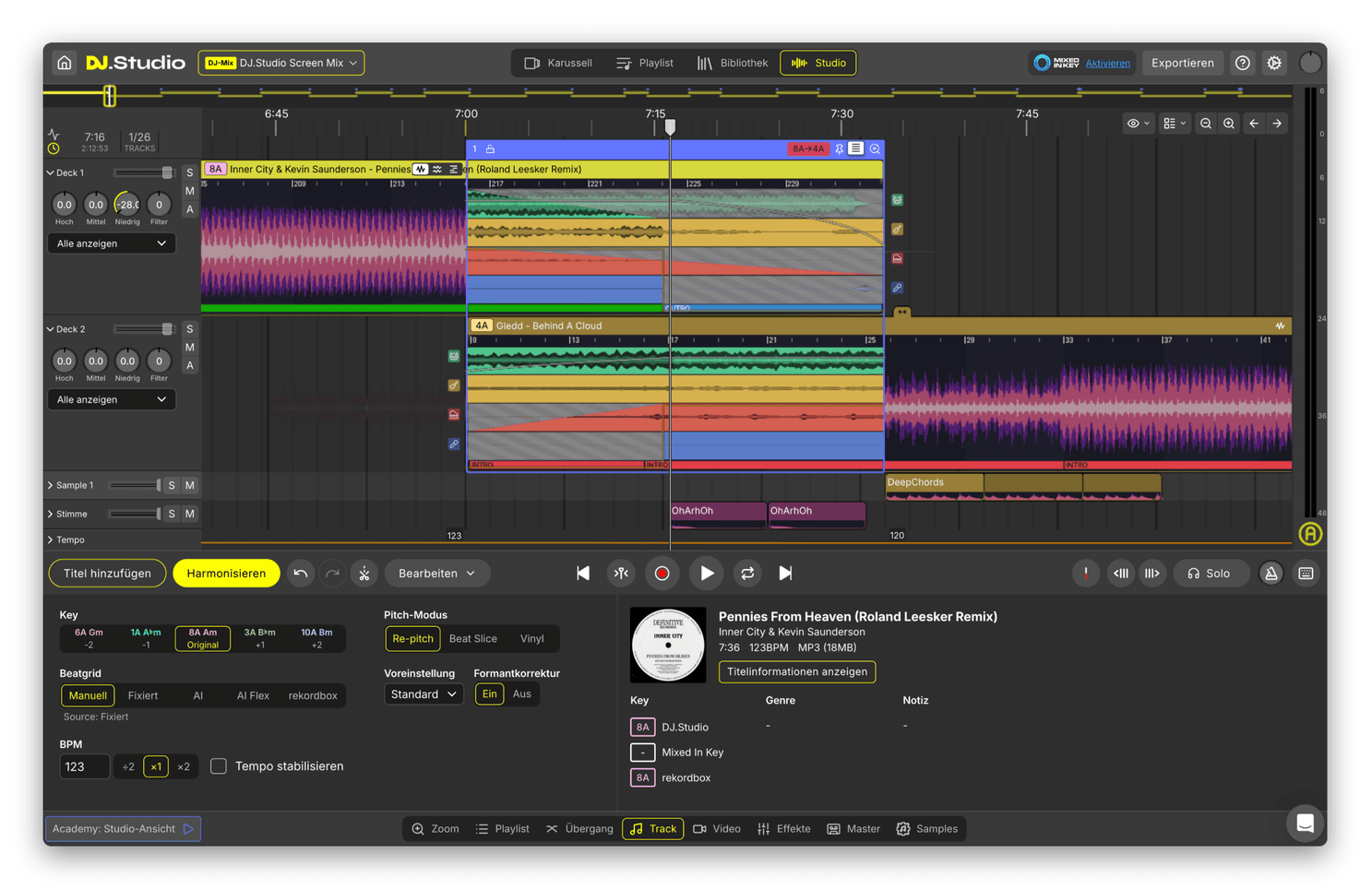Open the Übergang bottom tab

[579, 829]
